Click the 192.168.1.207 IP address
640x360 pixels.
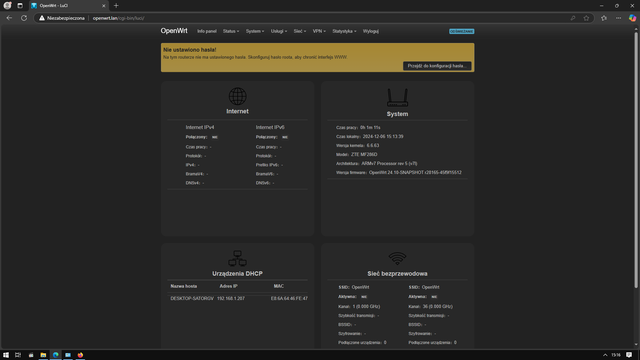[231, 298]
